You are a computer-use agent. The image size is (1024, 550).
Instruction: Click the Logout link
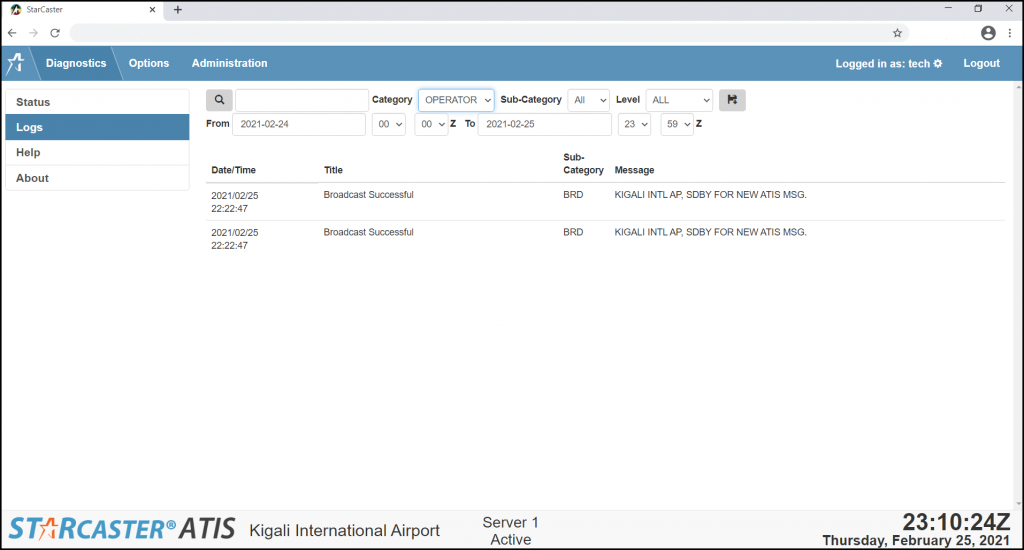(x=981, y=63)
